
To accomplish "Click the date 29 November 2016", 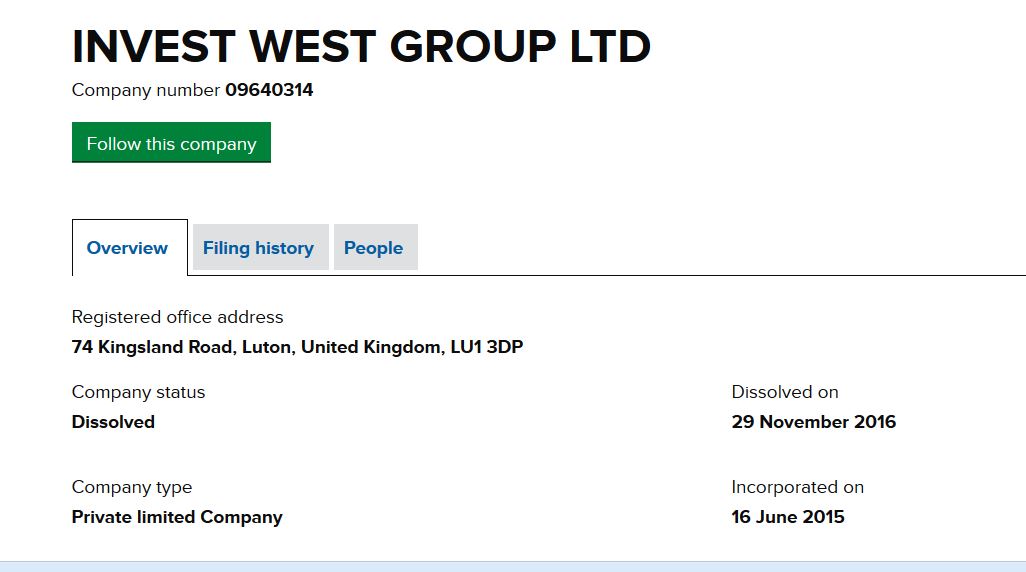I will (813, 422).
